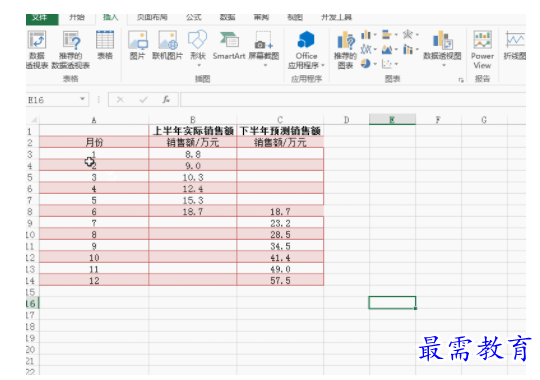The height and width of the screenshot is (380, 540).
Task: Confirm the formula bar entry
Action: 143,100
